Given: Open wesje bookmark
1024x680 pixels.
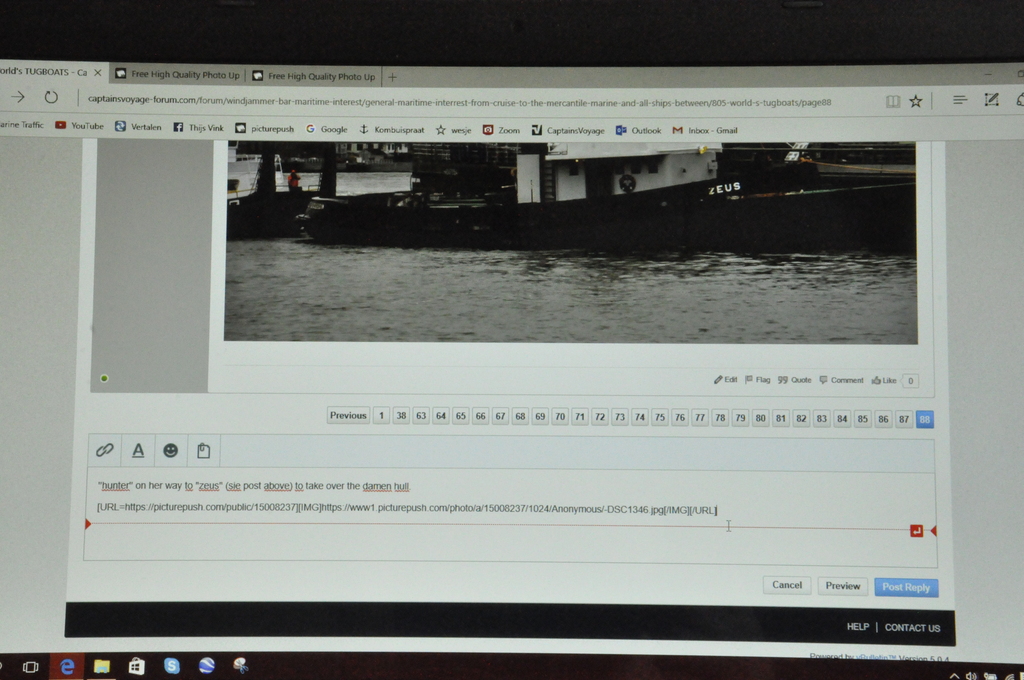Looking at the screenshot, I should click(x=453, y=130).
